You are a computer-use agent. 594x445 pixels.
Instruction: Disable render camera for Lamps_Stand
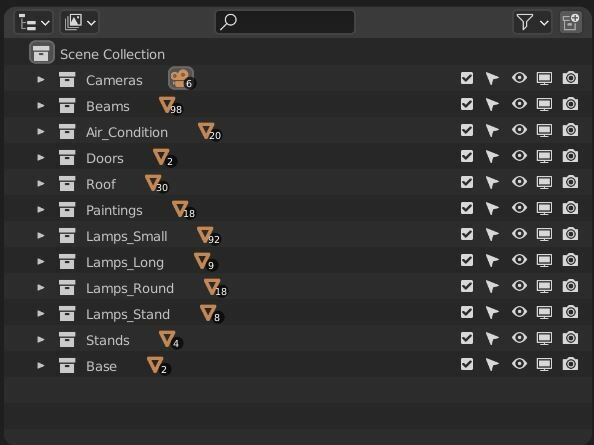pos(570,312)
